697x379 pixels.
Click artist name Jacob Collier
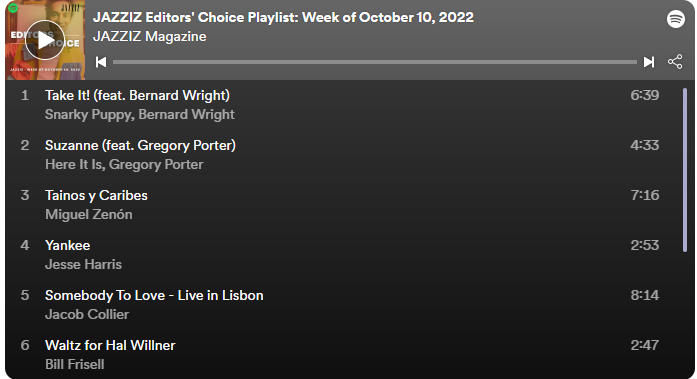tap(87, 315)
